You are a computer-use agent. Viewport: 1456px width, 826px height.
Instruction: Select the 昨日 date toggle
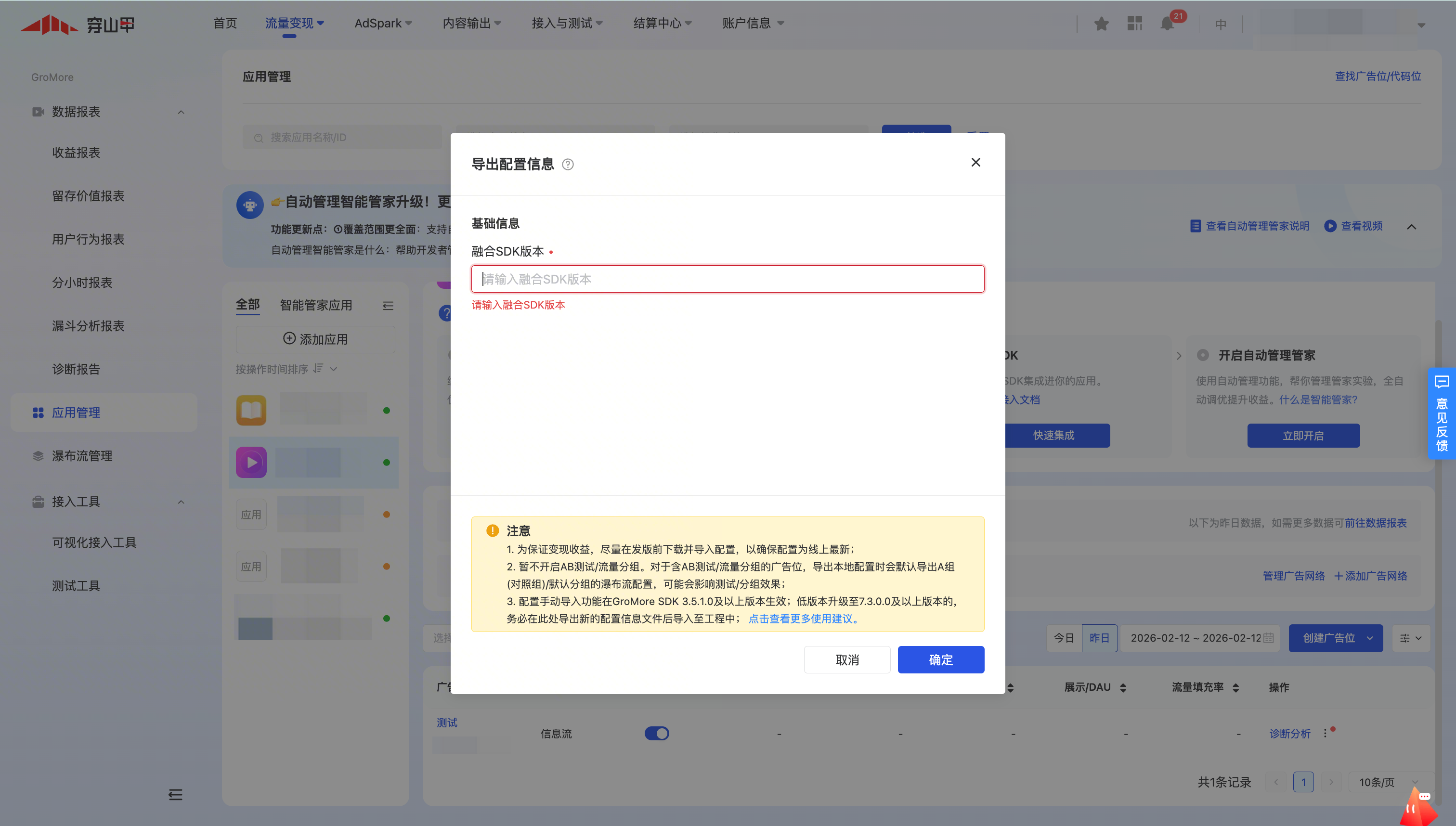tap(1099, 638)
